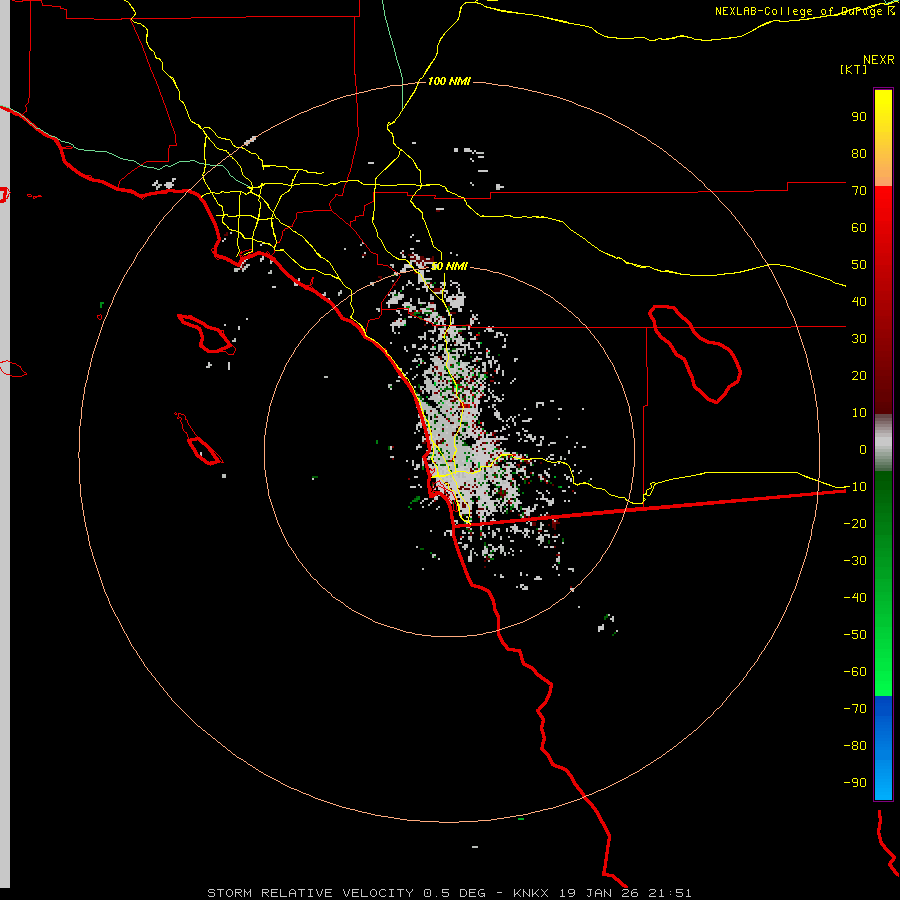Click the -90 value on the velocity scale
The width and height of the screenshot is (900, 900).
coord(855,783)
